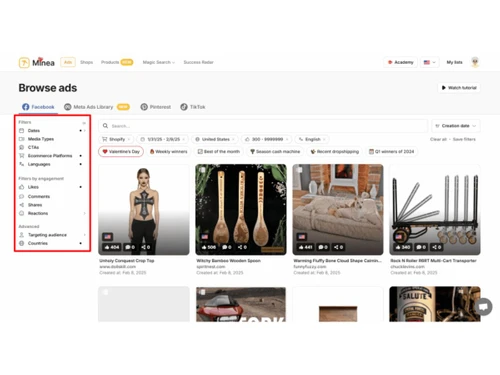Image resolution: width=500 pixels, height=375 pixels.
Task: Click the calendar icon beside Dates
Action: tap(22, 130)
